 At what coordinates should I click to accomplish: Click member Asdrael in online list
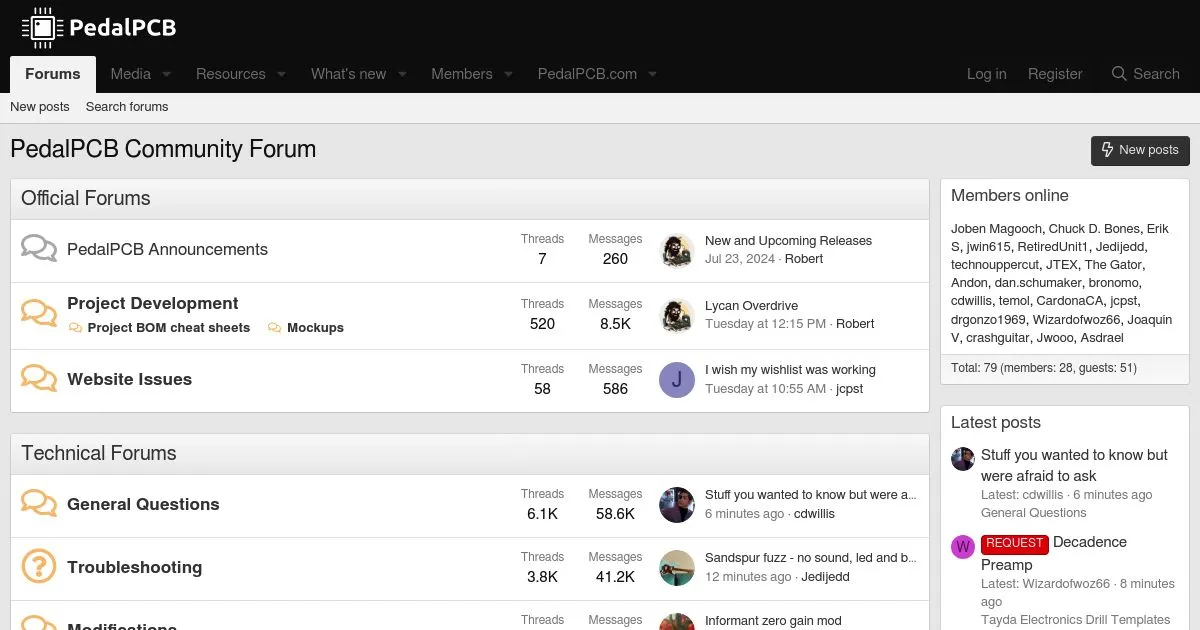coord(1102,338)
